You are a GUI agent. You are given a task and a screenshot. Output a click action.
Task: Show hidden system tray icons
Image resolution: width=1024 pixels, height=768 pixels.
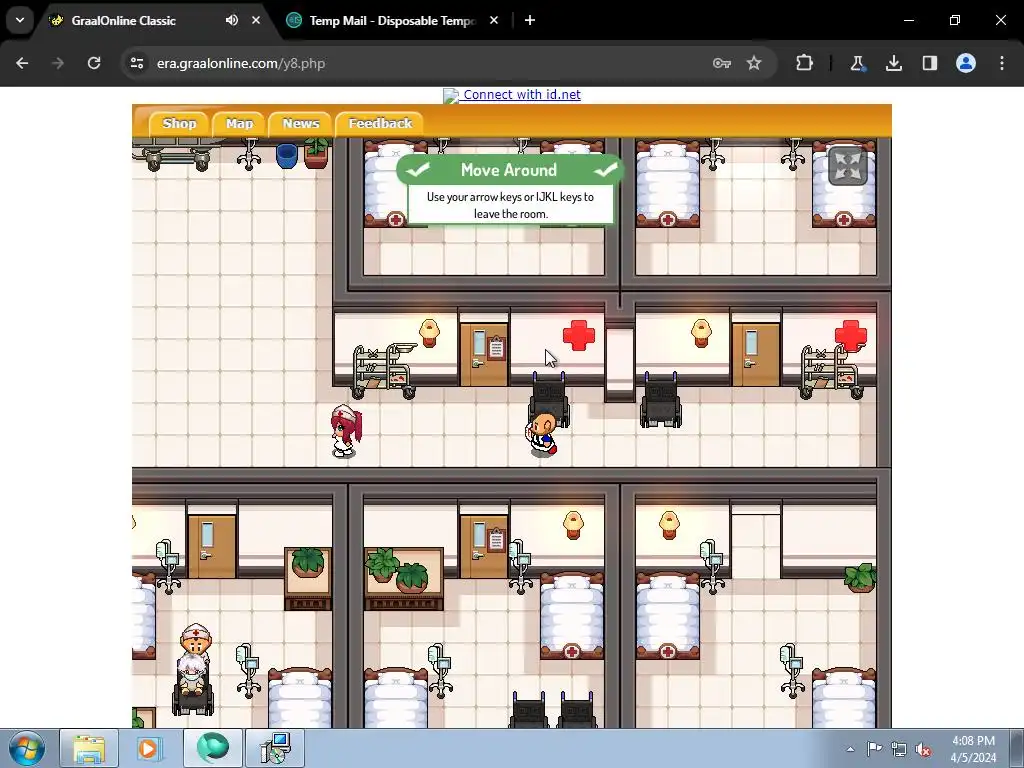(x=850, y=749)
